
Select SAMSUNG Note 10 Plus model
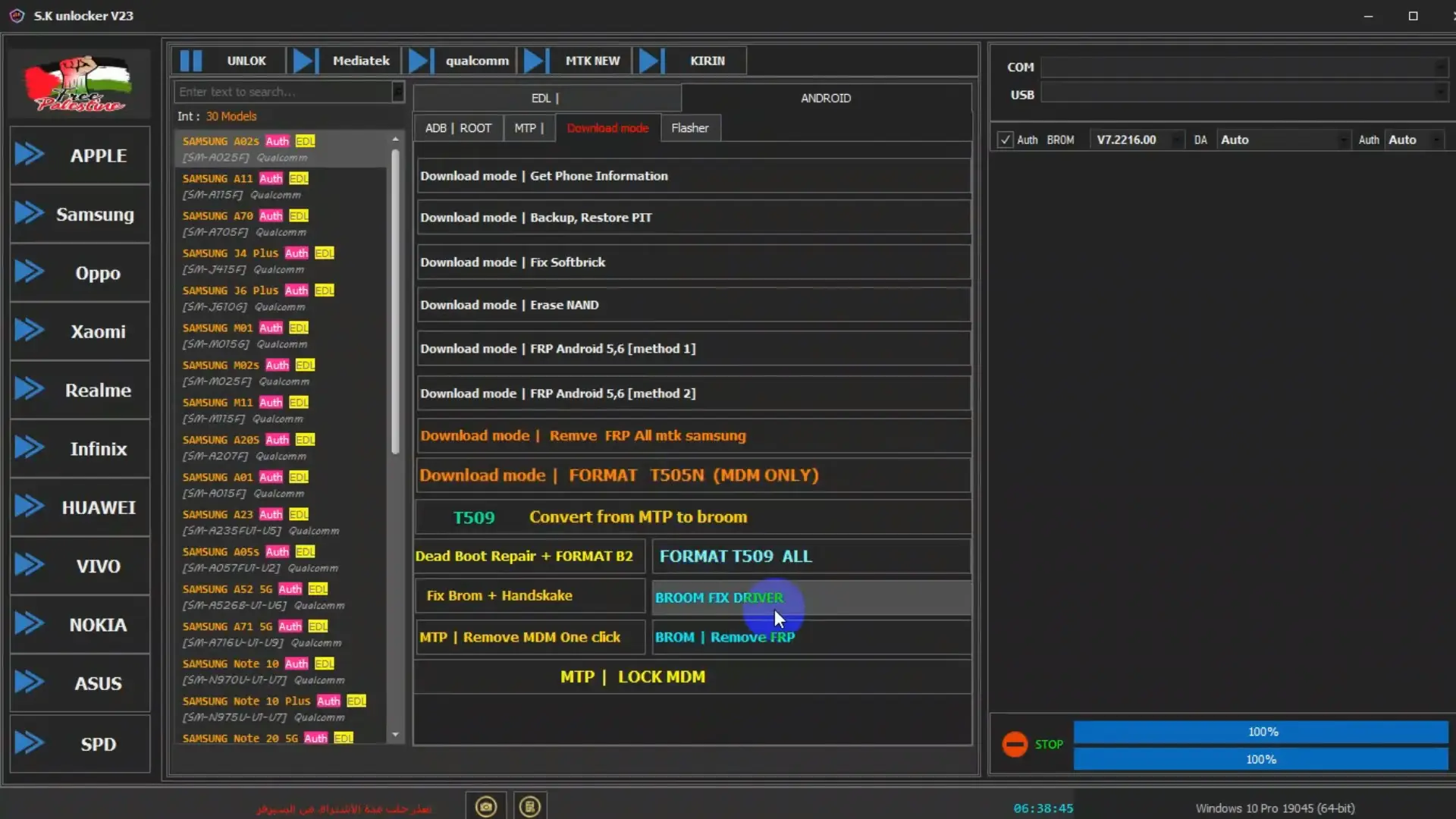pyautogui.click(x=281, y=708)
